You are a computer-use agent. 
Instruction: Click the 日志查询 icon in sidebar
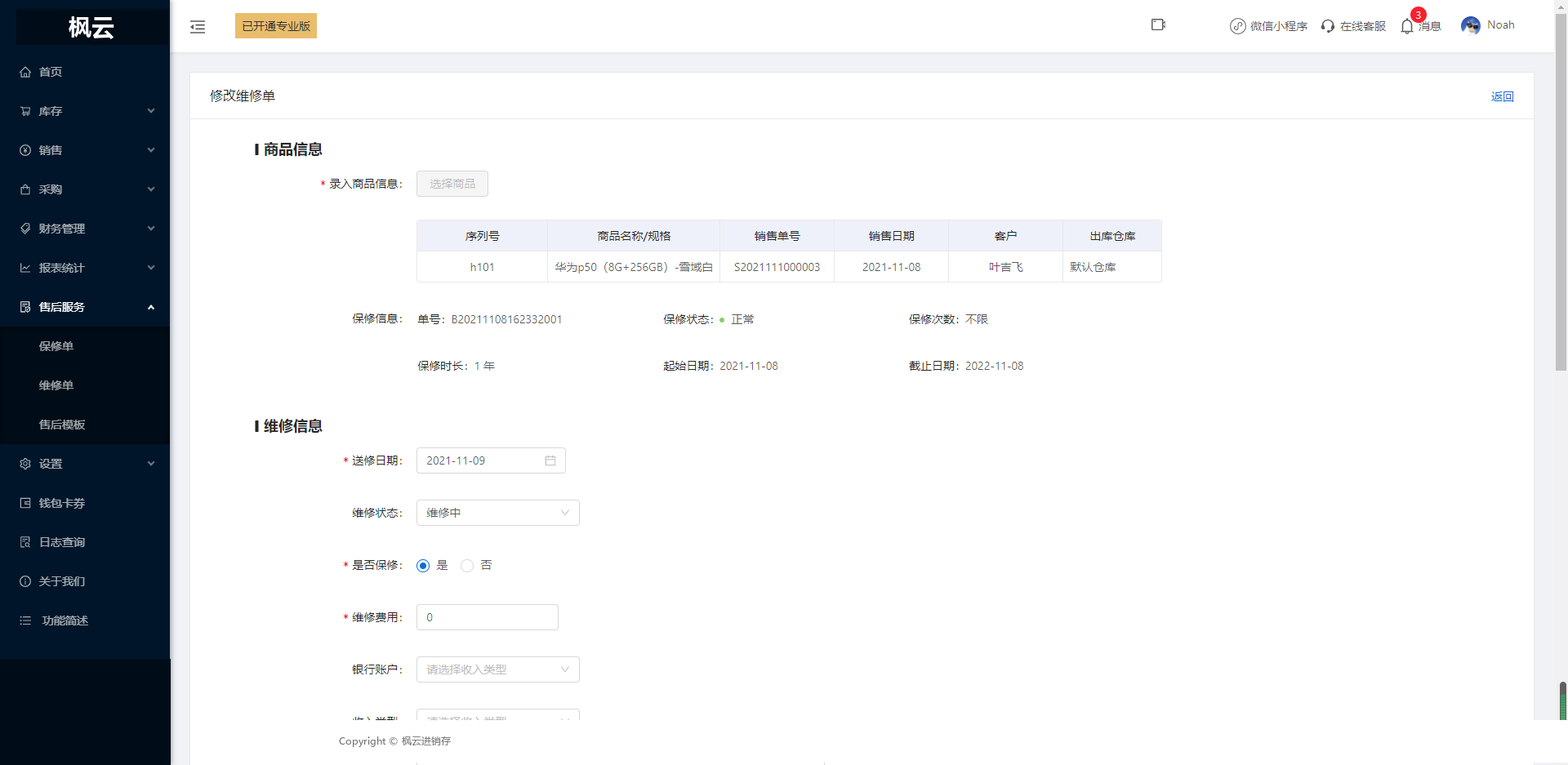point(25,542)
